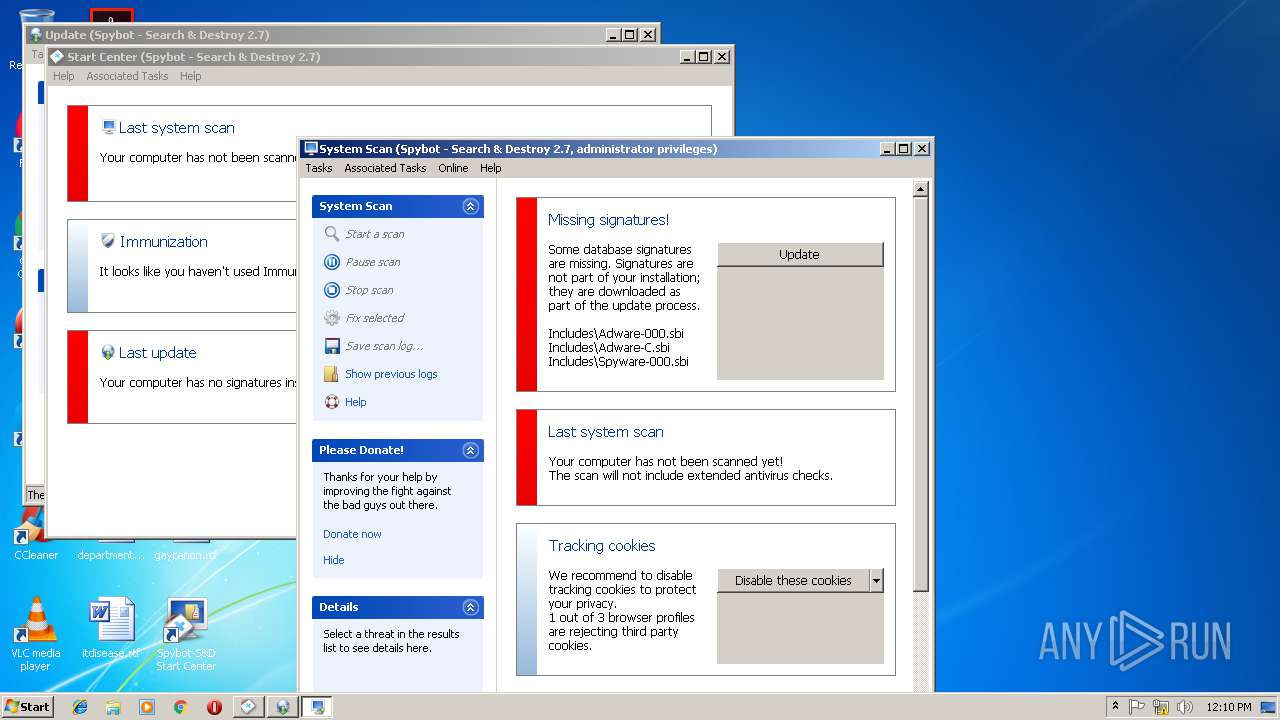
Task: Open Tasks menu in System Scan window
Action: [319, 168]
